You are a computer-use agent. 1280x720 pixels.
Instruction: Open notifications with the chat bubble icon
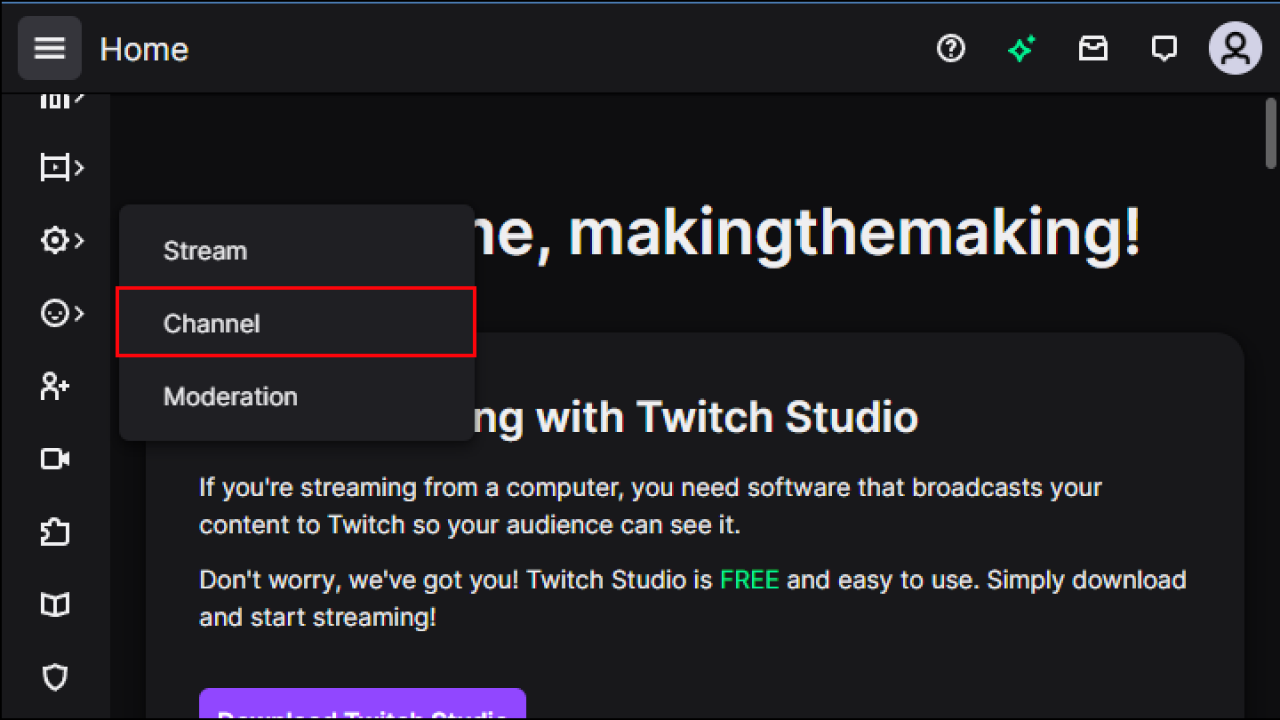tap(1163, 48)
